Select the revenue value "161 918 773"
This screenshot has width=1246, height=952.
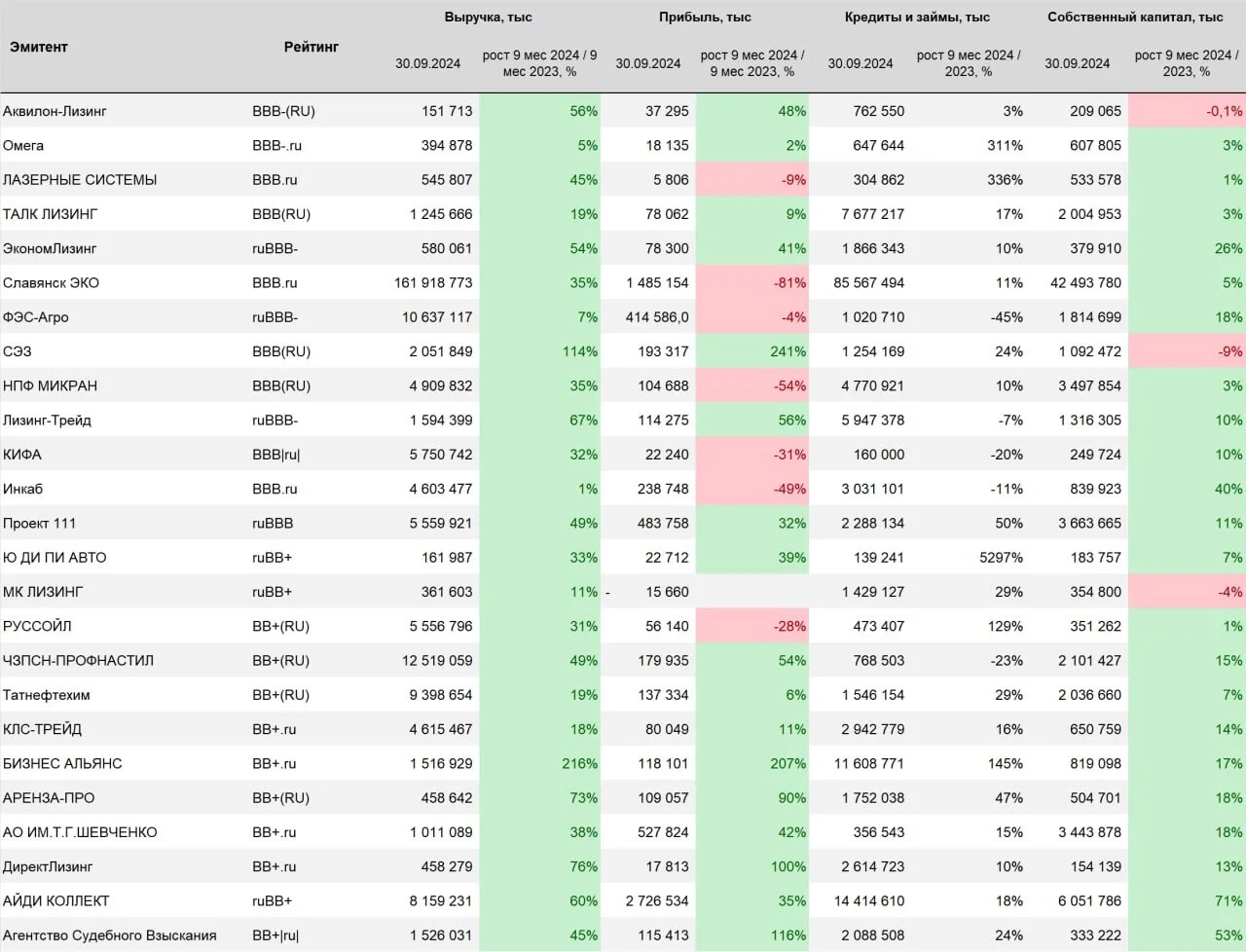click(433, 282)
